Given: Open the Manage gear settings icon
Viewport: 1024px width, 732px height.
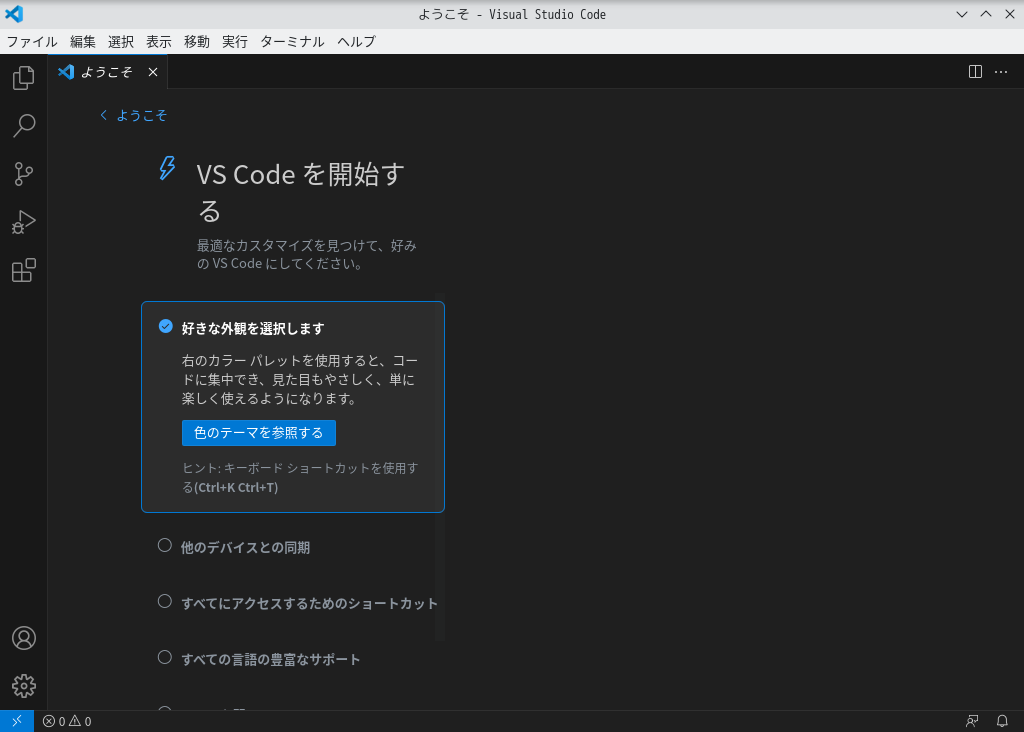Looking at the screenshot, I should (x=24, y=686).
